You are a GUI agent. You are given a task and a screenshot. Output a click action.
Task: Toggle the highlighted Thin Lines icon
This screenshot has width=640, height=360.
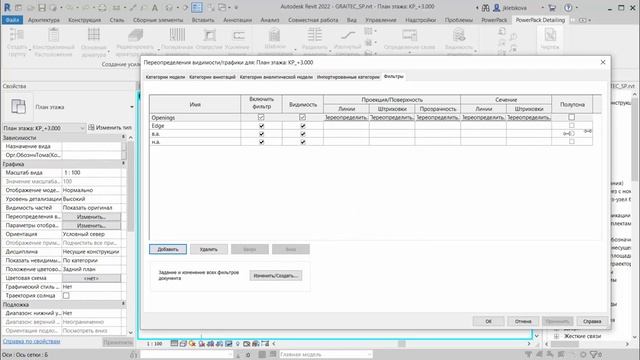[197, 7]
